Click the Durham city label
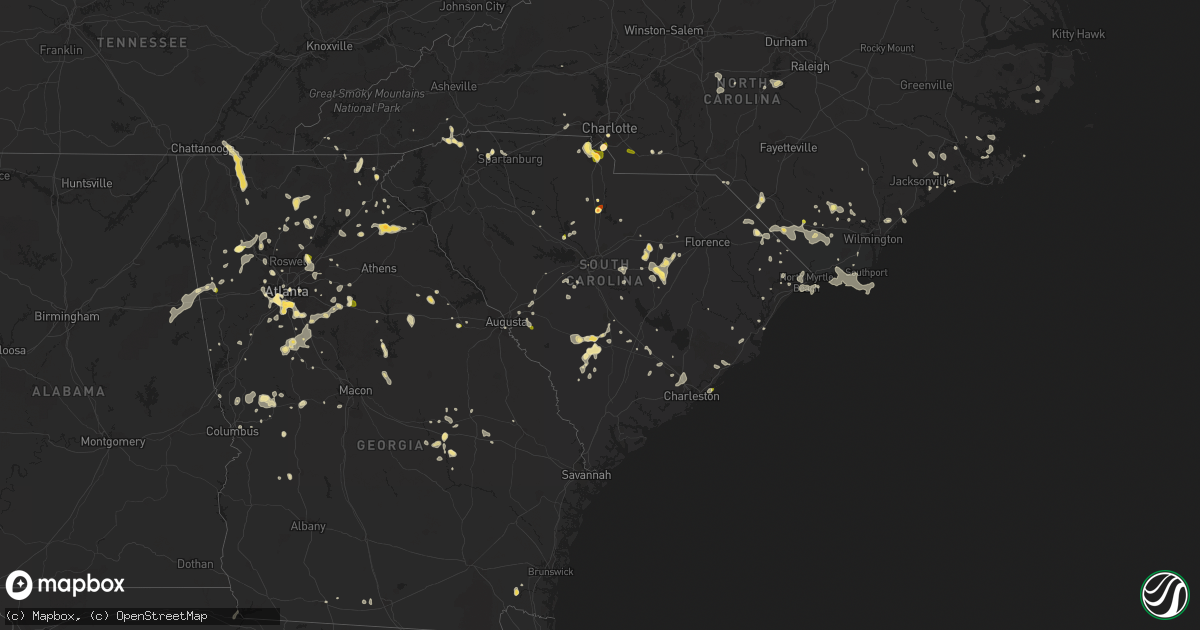This screenshot has height=630, width=1200. 786,42
